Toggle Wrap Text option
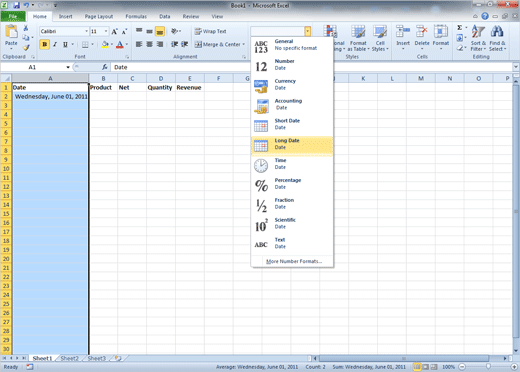 pos(211,31)
